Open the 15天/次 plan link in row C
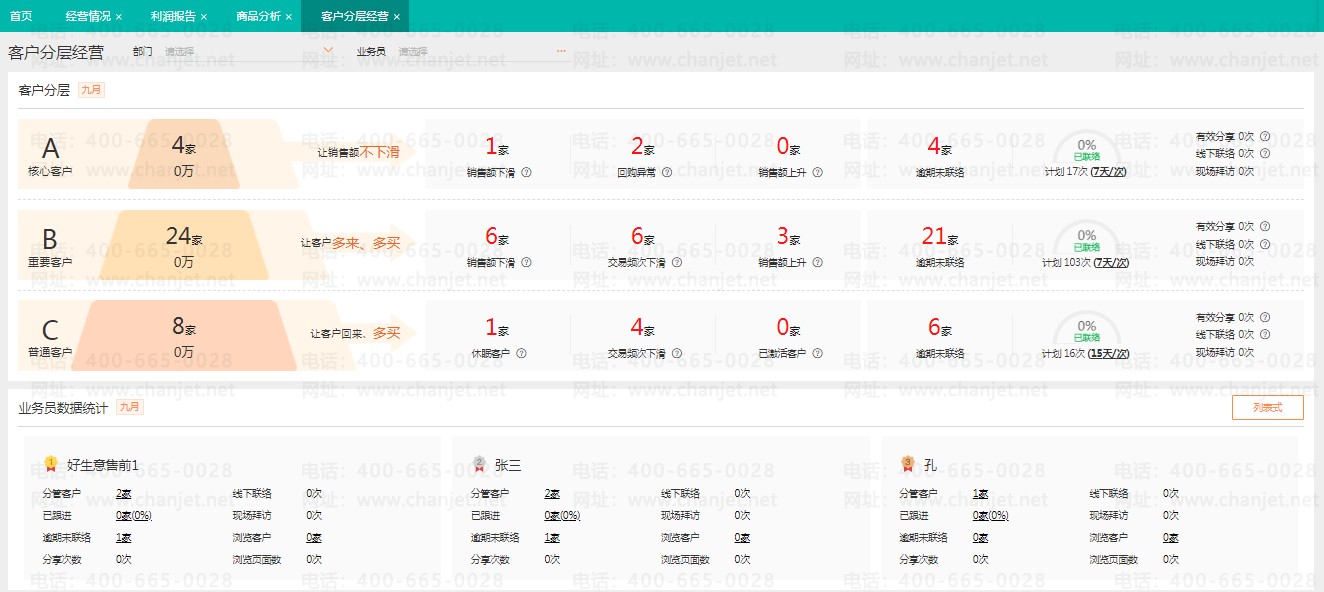 coord(1109,353)
